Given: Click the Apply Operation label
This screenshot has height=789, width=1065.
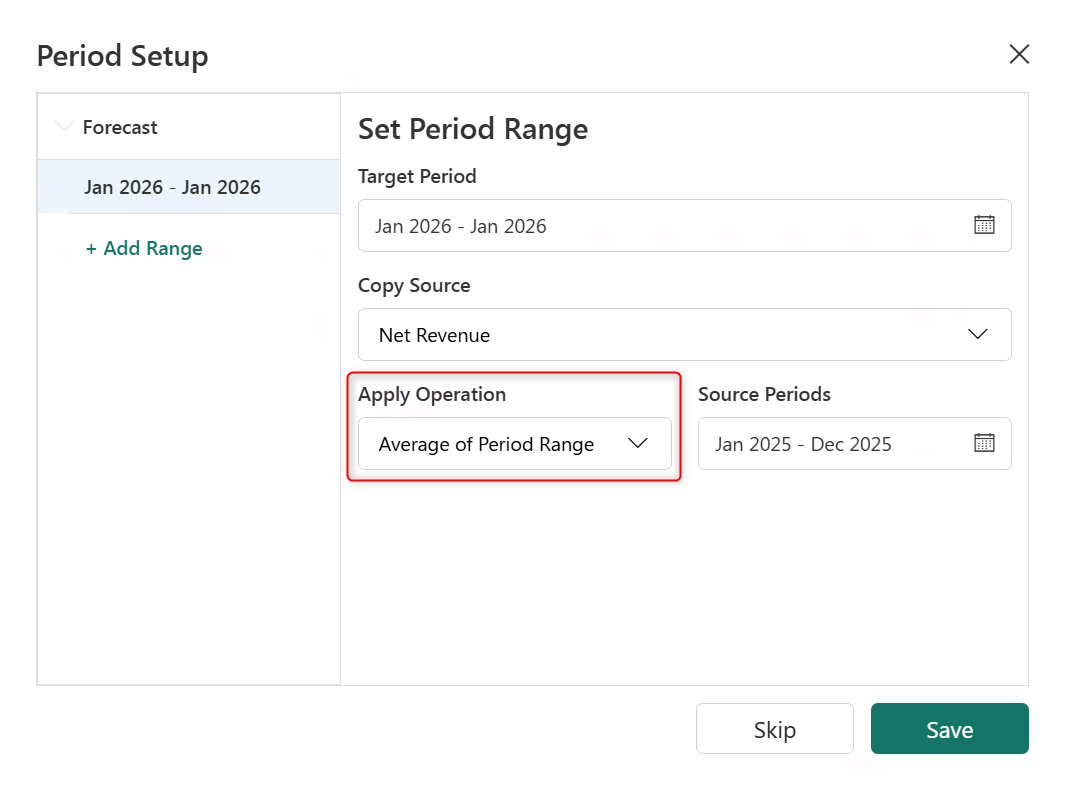Looking at the screenshot, I should click(432, 394).
